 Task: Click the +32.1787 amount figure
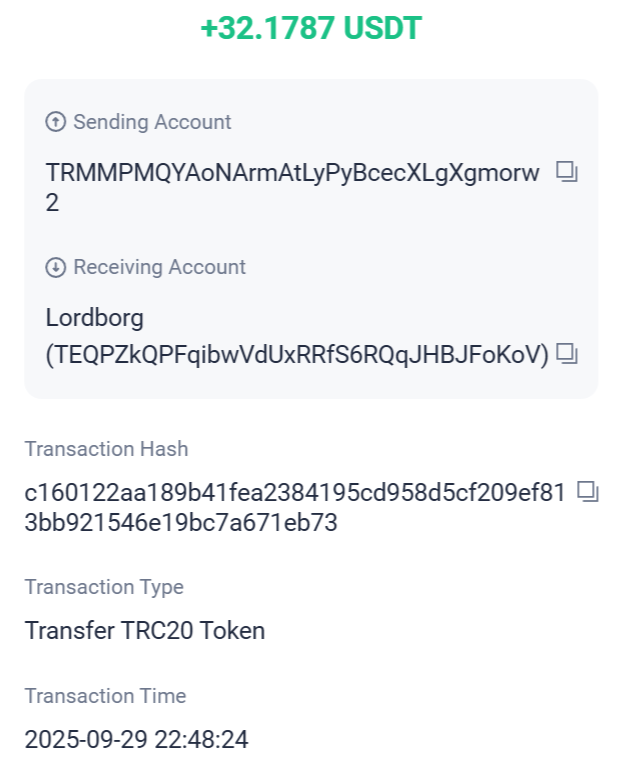(x=267, y=29)
